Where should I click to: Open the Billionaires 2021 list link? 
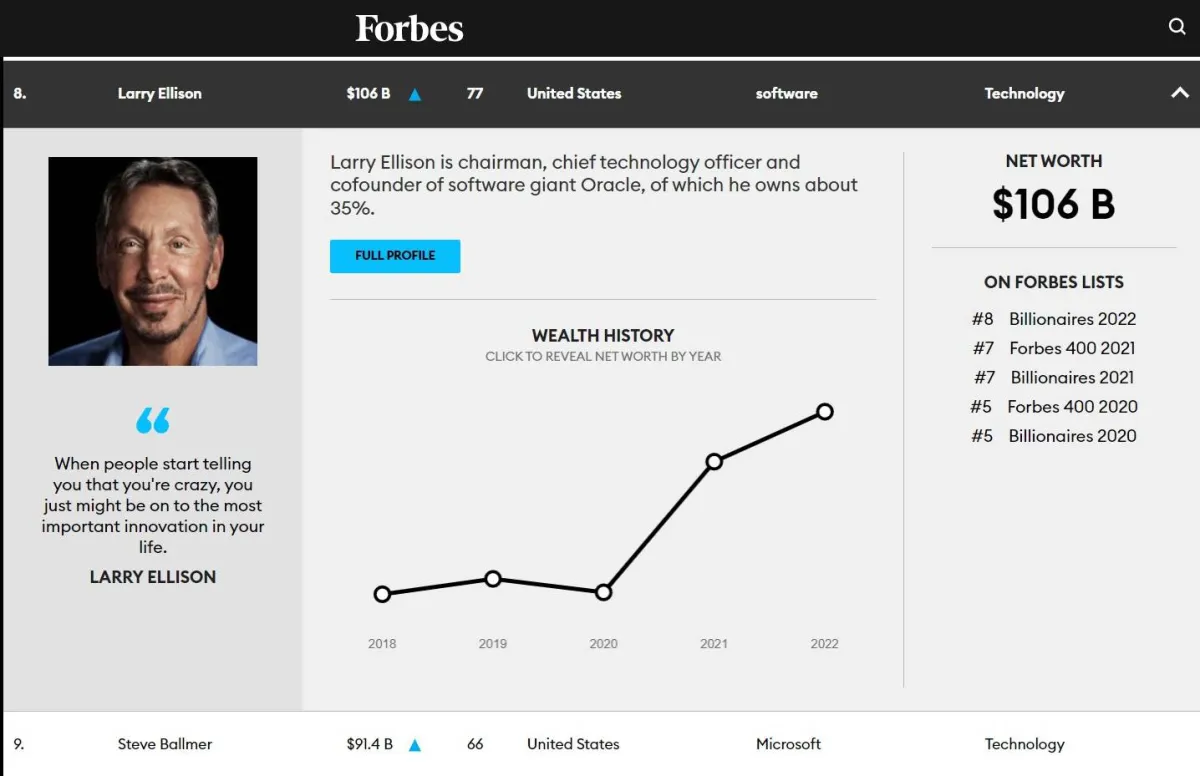pyautogui.click(x=1072, y=377)
